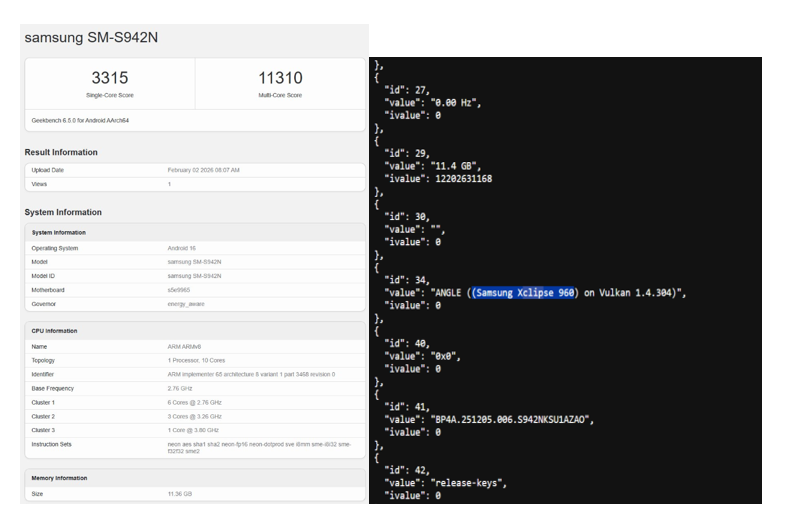This screenshot has width=790, height=509.
Task: Click the s5e9965 motherboard value
Action: [x=181, y=289]
